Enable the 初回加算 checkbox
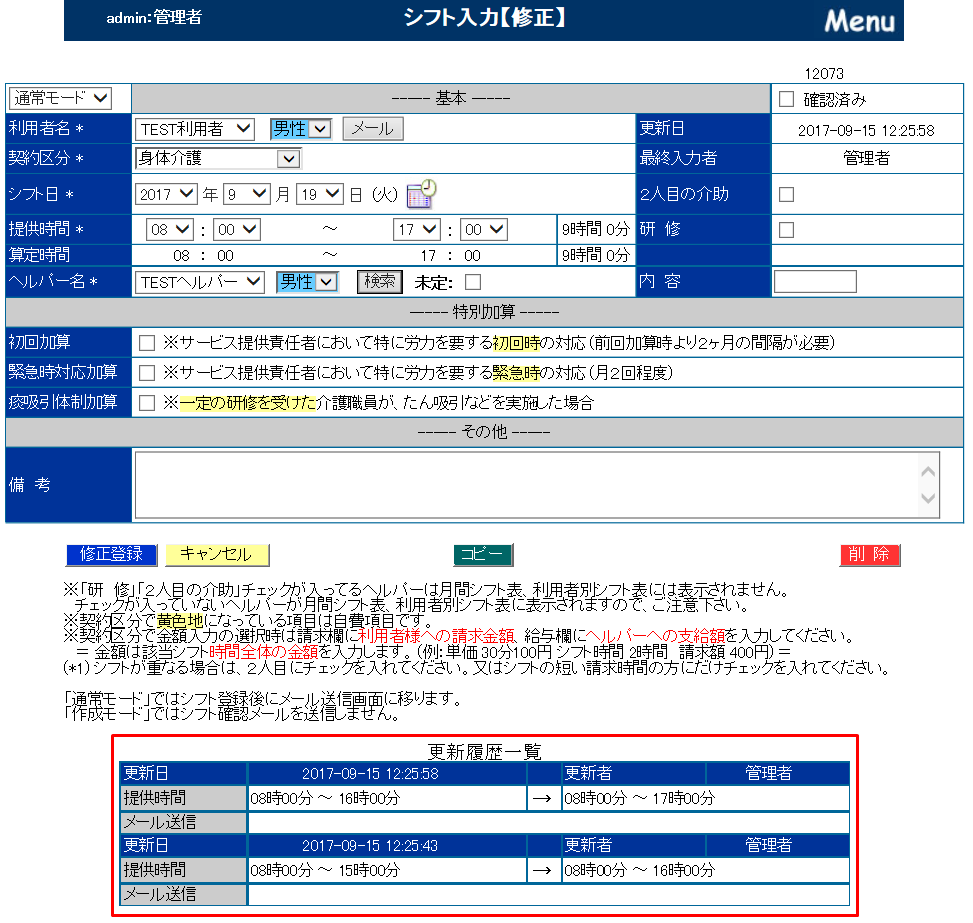Viewport: 973px width, 923px height. pos(147,343)
